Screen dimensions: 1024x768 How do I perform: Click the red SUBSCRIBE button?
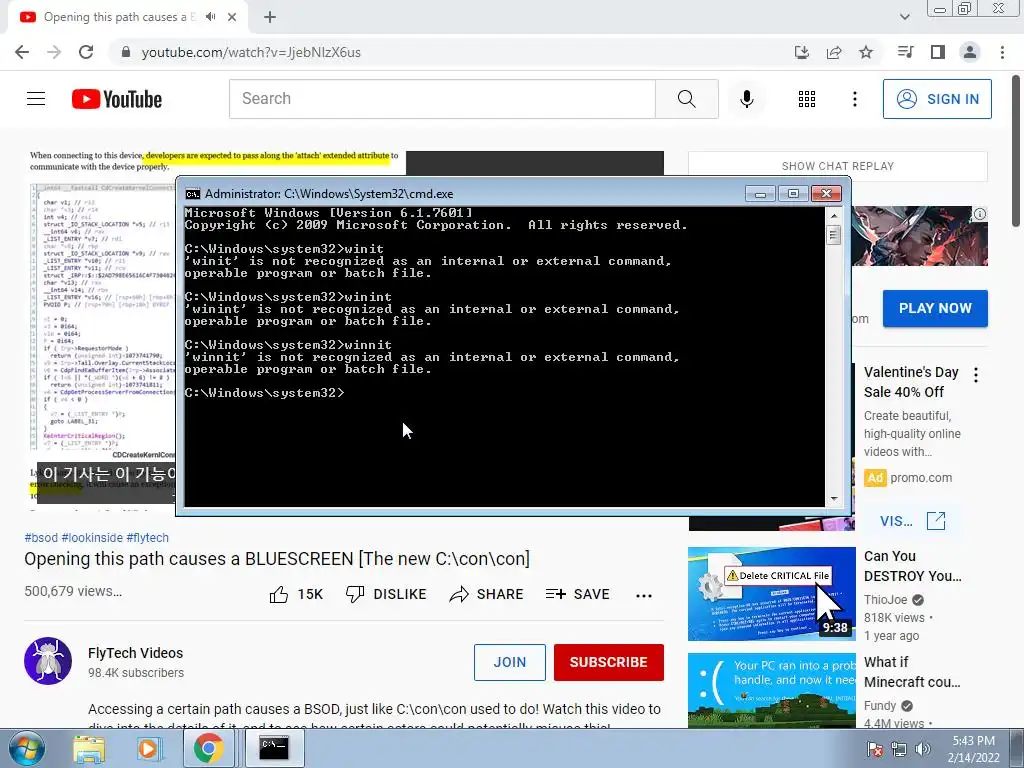click(x=609, y=662)
